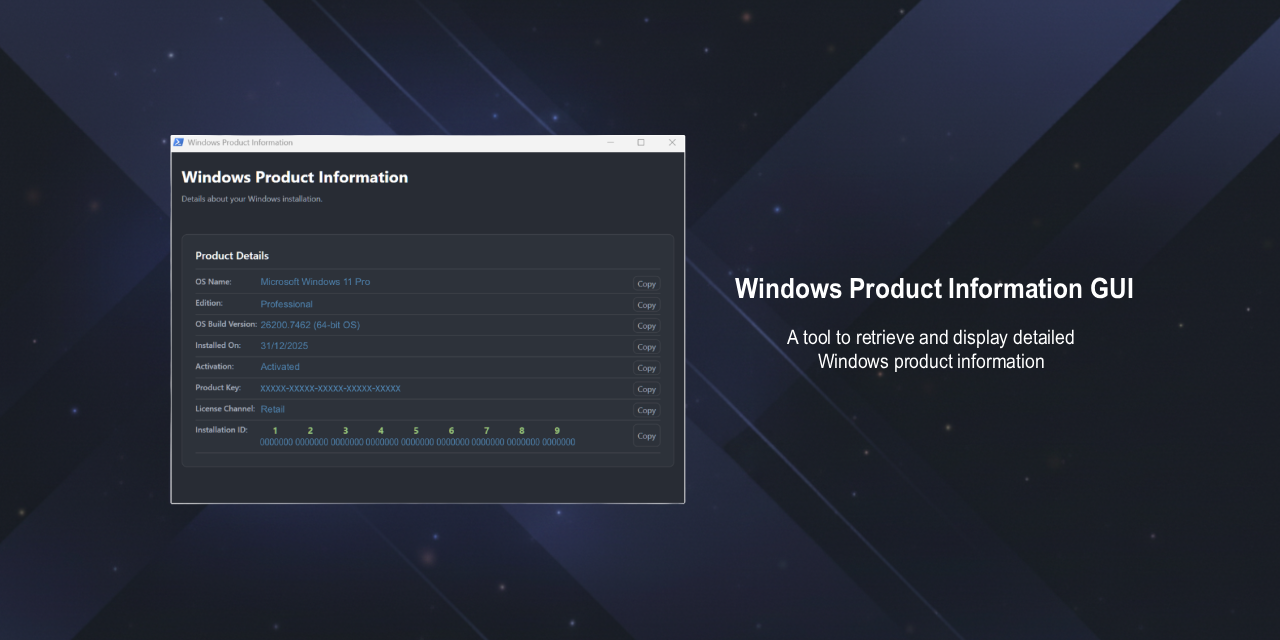The width and height of the screenshot is (1280, 640).
Task: Copy the Installation ID
Action: pos(645,435)
